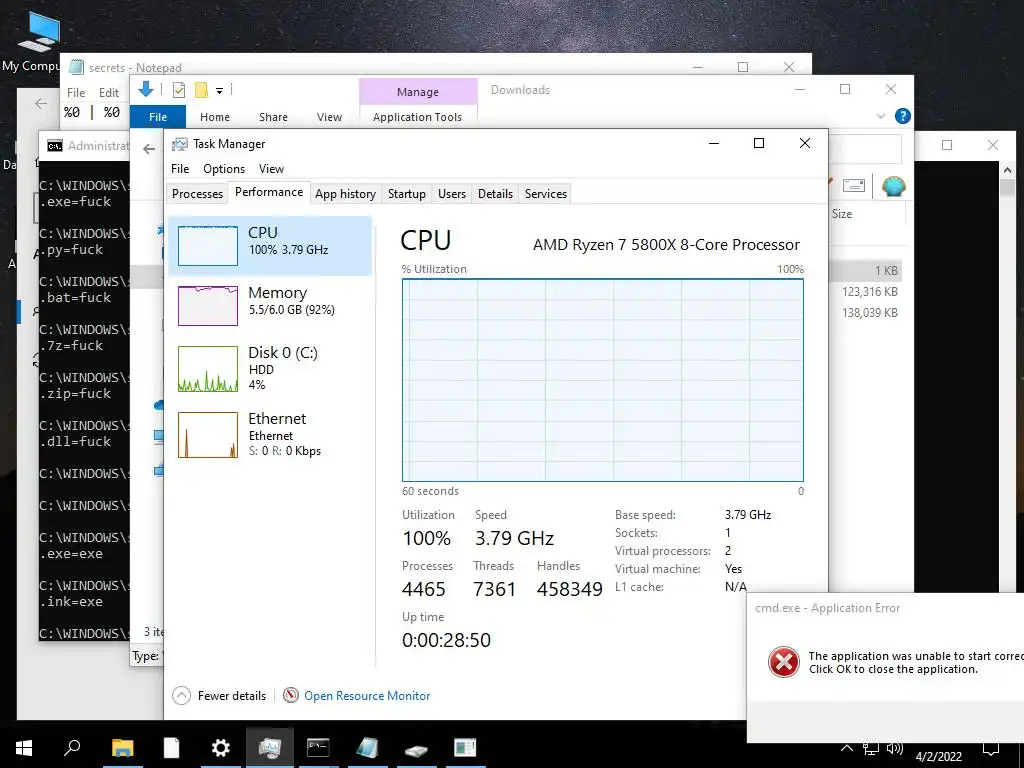Click the Explorer Help question mark icon

coord(903,116)
